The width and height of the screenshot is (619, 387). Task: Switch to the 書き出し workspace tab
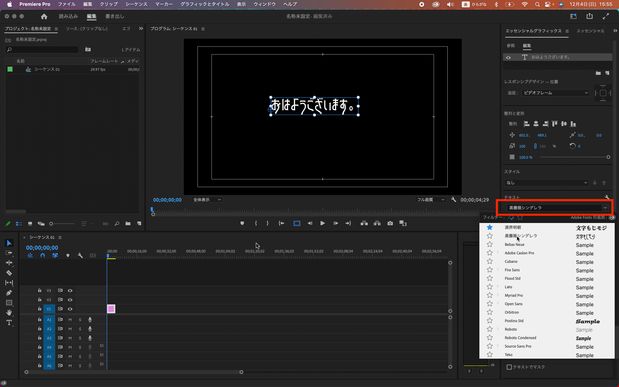click(x=114, y=17)
